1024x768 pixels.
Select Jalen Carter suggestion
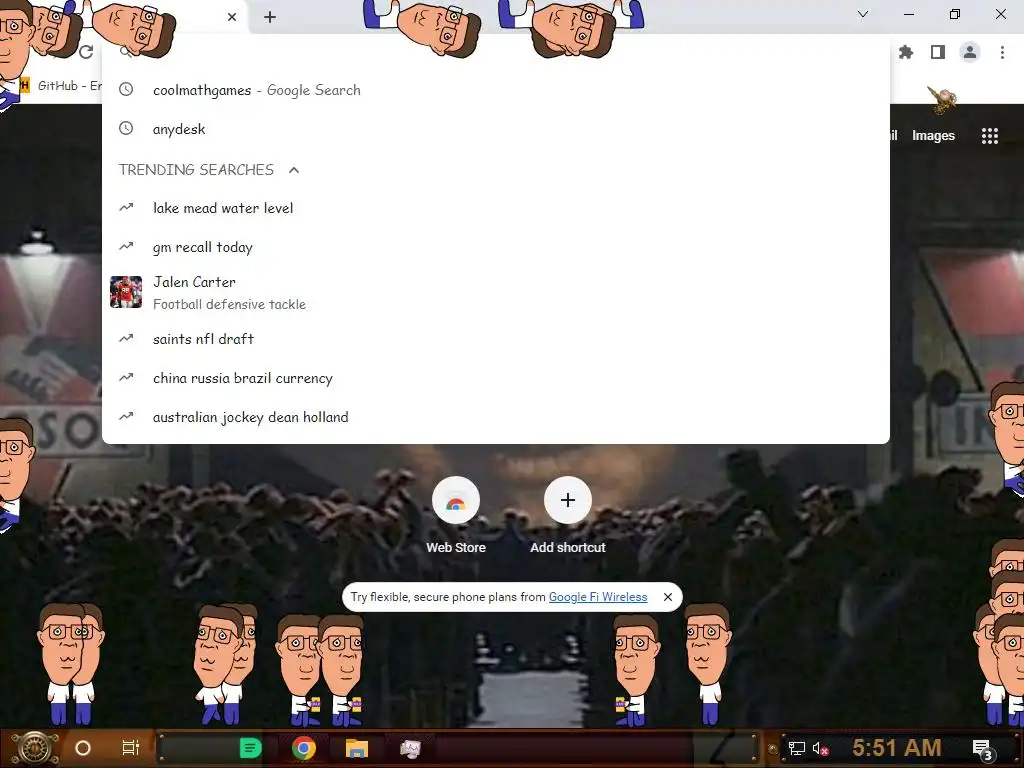496,293
